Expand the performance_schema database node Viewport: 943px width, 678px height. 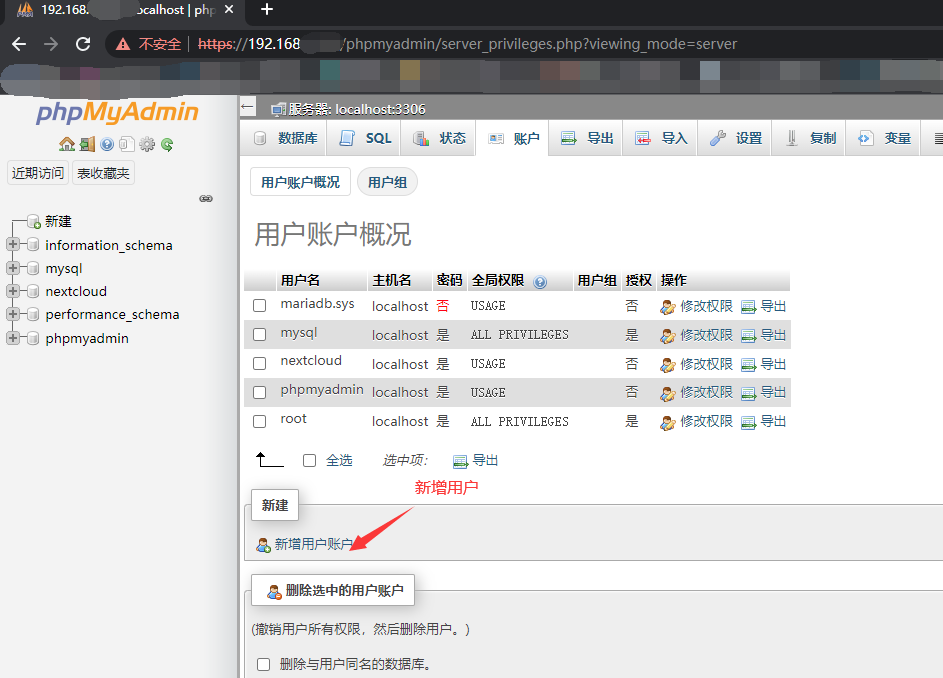[13, 314]
